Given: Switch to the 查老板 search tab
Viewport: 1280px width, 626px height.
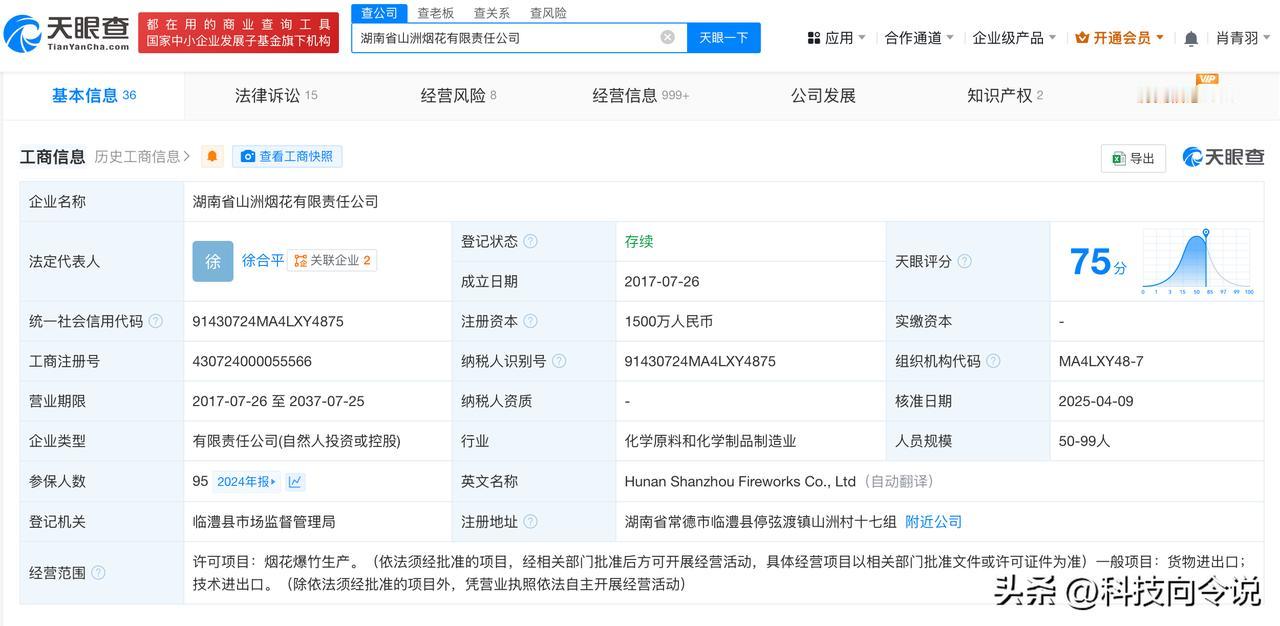Looking at the screenshot, I should 435,13.
